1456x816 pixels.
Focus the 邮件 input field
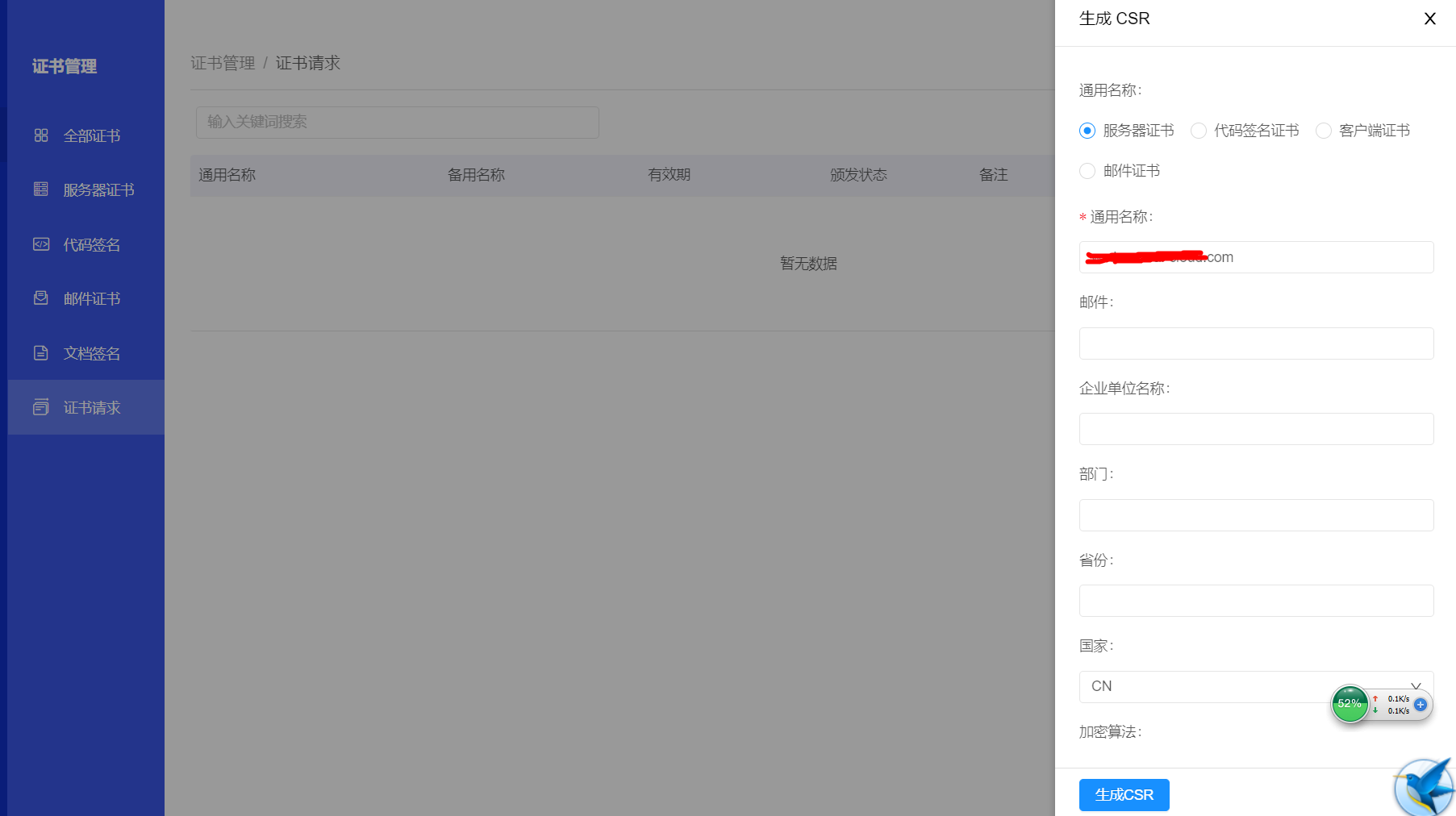pyautogui.click(x=1256, y=343)
